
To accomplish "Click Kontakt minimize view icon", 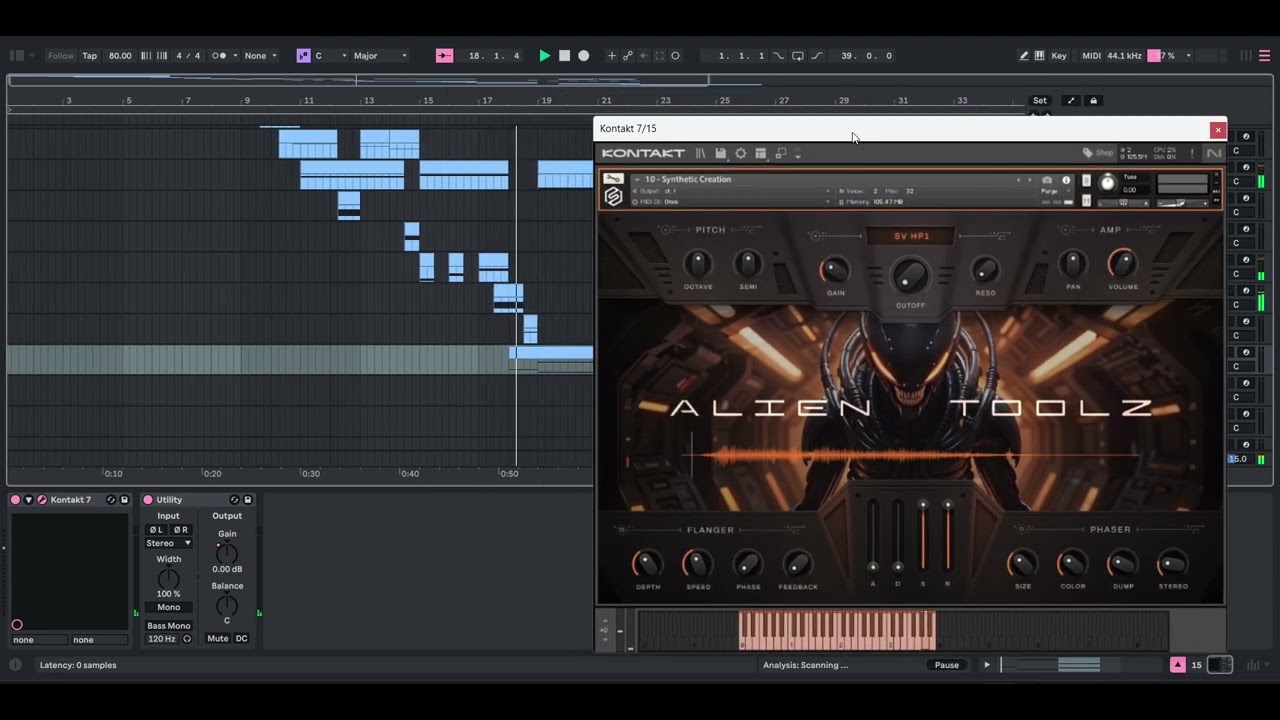I will click(781, 153).
